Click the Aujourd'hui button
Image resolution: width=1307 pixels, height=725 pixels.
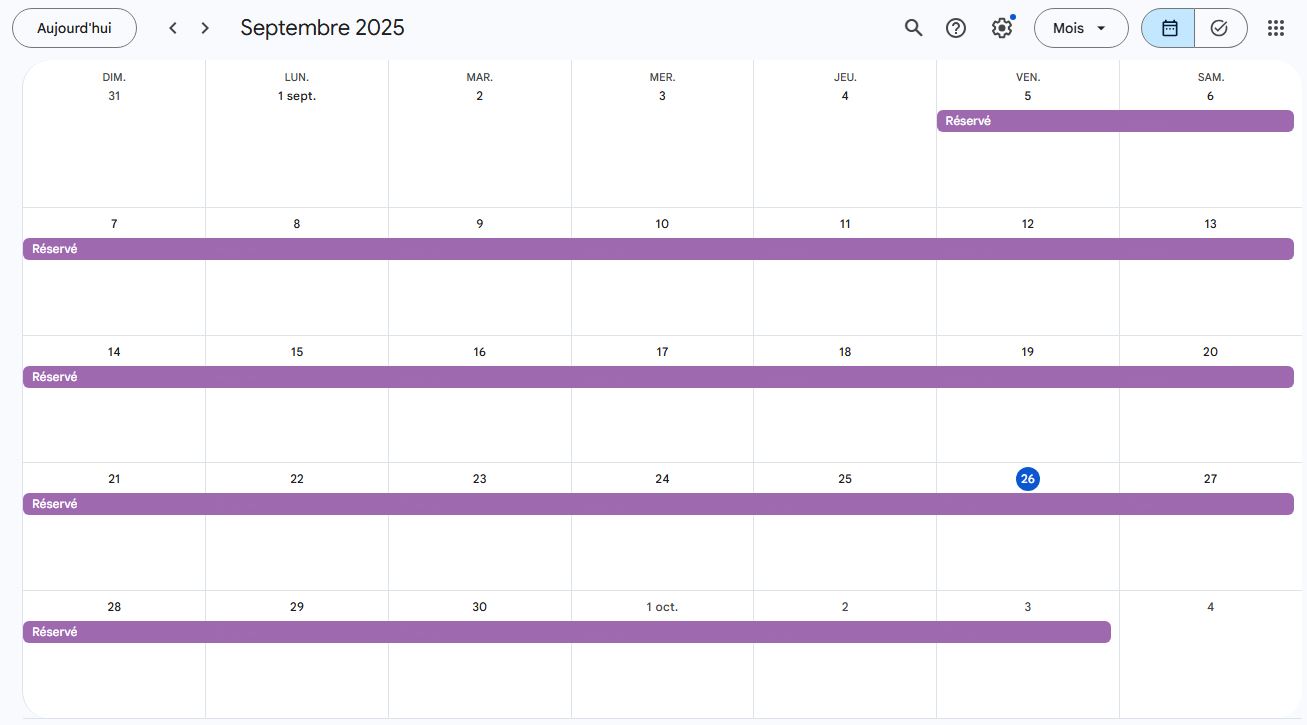coord(74,28)
